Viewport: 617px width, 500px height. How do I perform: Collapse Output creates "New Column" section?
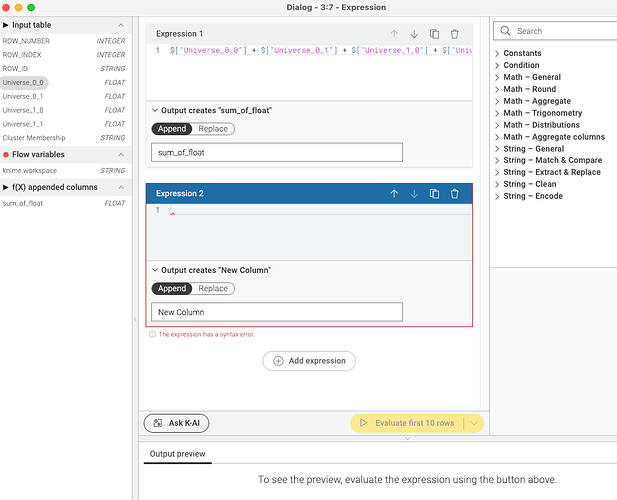pos(155,270)
